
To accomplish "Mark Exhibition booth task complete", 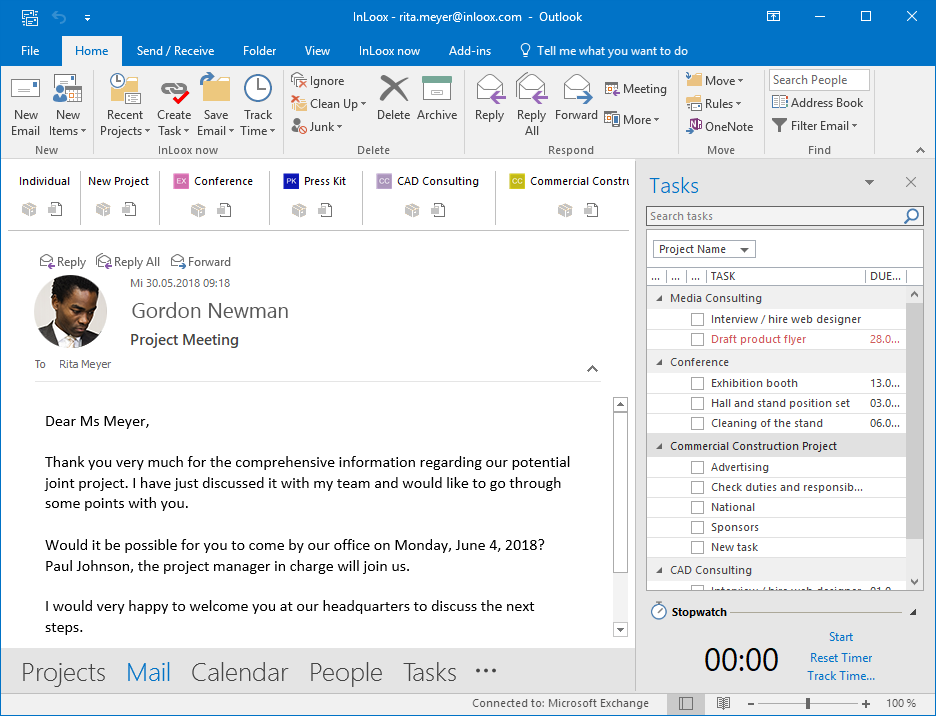I will (x=697, y=383).
